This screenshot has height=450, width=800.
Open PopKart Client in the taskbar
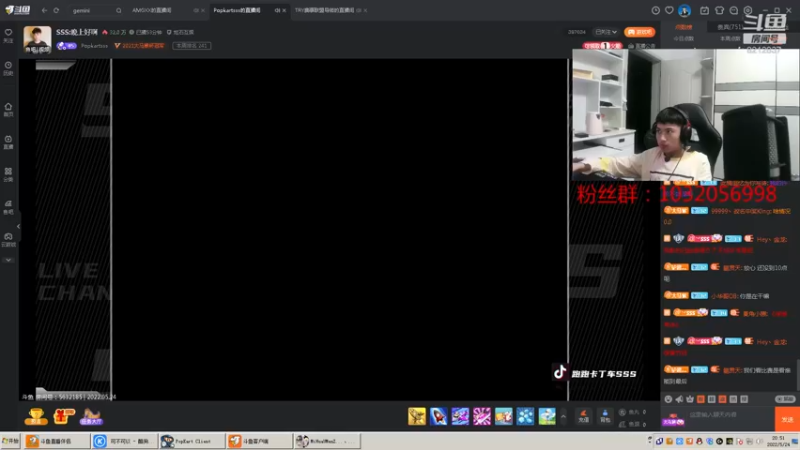coord(192,441)
